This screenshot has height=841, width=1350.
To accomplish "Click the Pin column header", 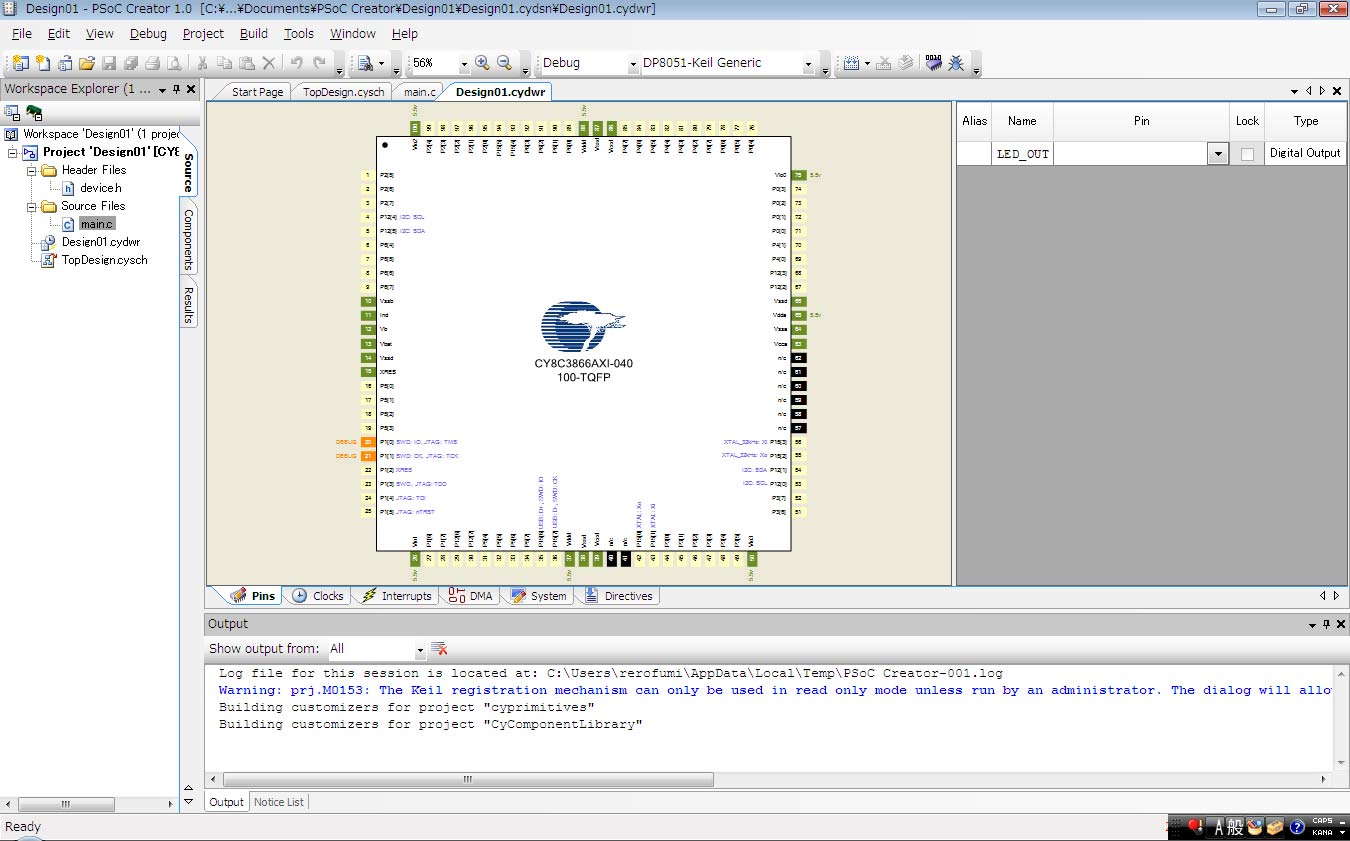I will point(1141,121).
